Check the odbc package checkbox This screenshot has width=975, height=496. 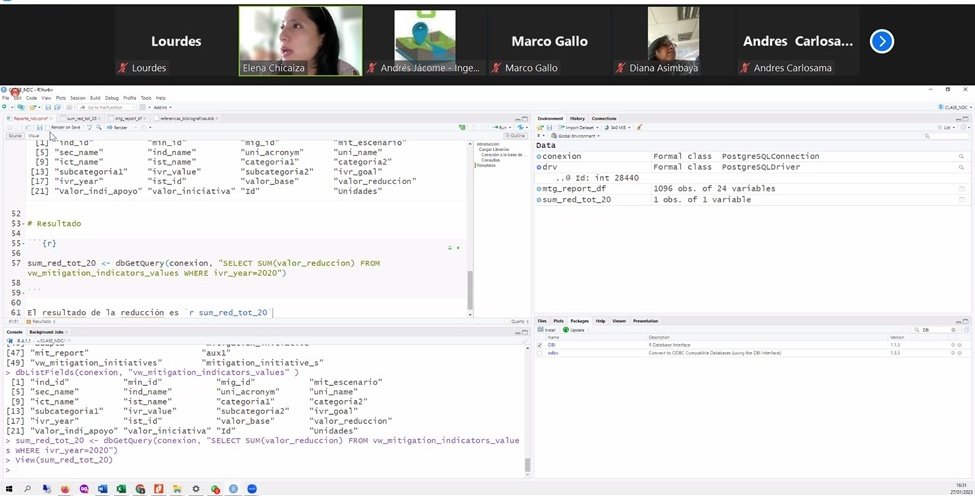tap(540, 353)
